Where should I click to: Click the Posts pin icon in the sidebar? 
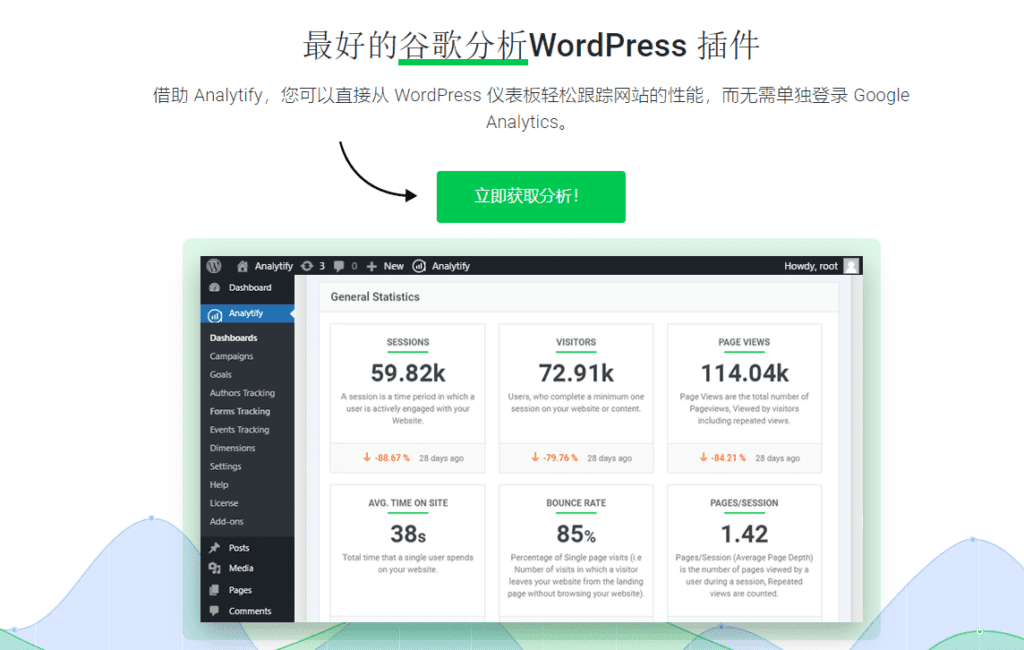pyautogui.click(x=214, y=547)
